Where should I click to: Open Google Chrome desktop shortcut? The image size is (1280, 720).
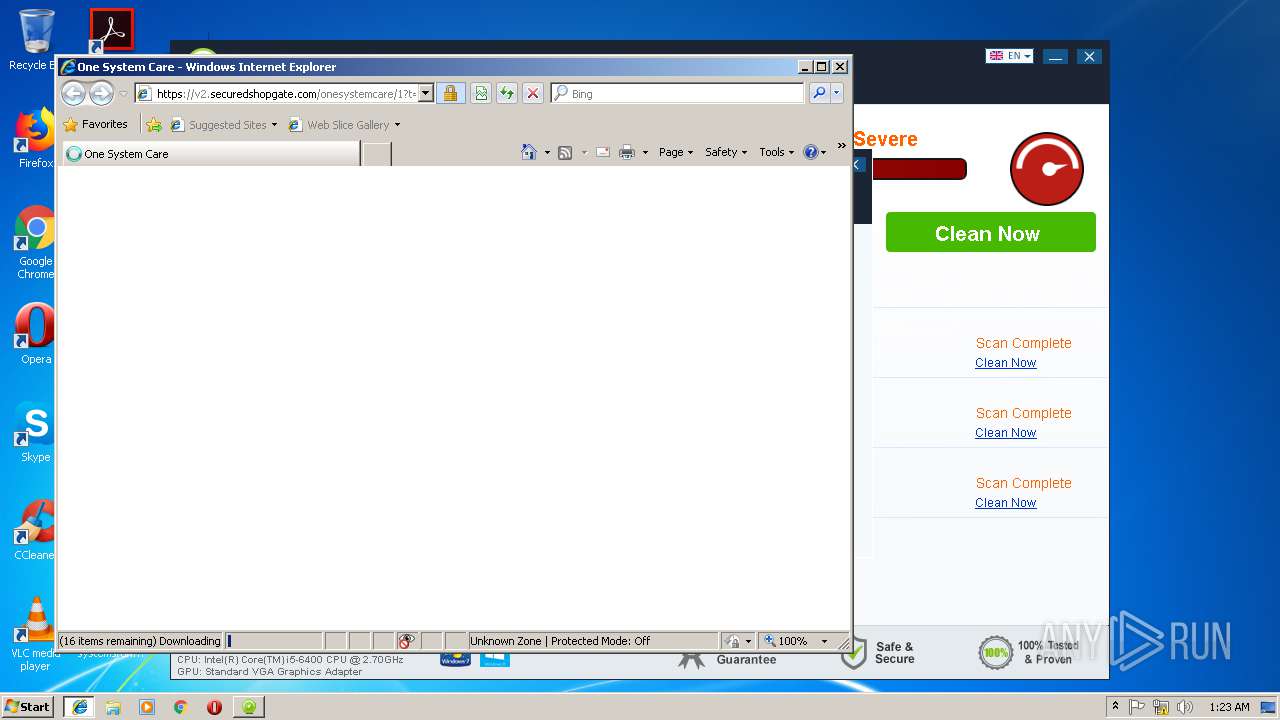35,243
